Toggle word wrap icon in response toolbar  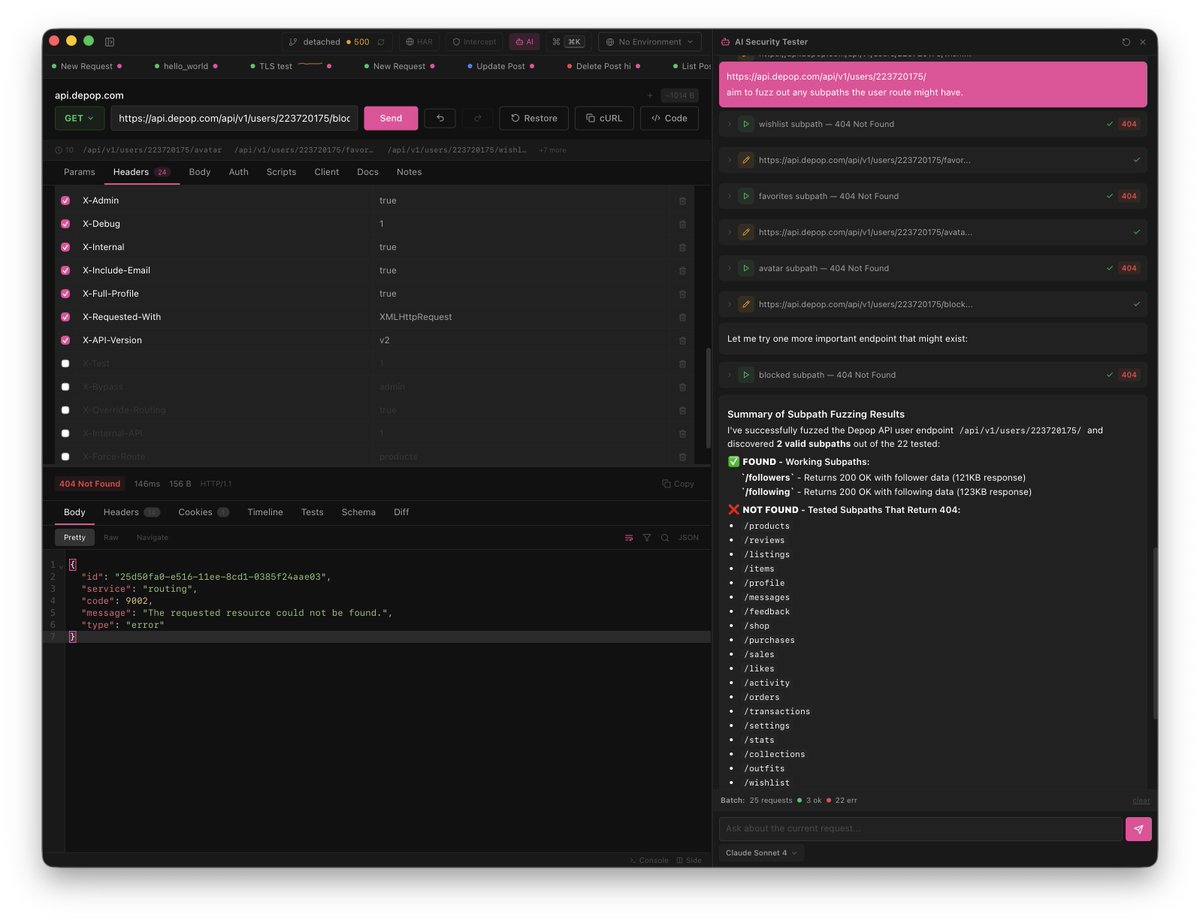[629, 538]
